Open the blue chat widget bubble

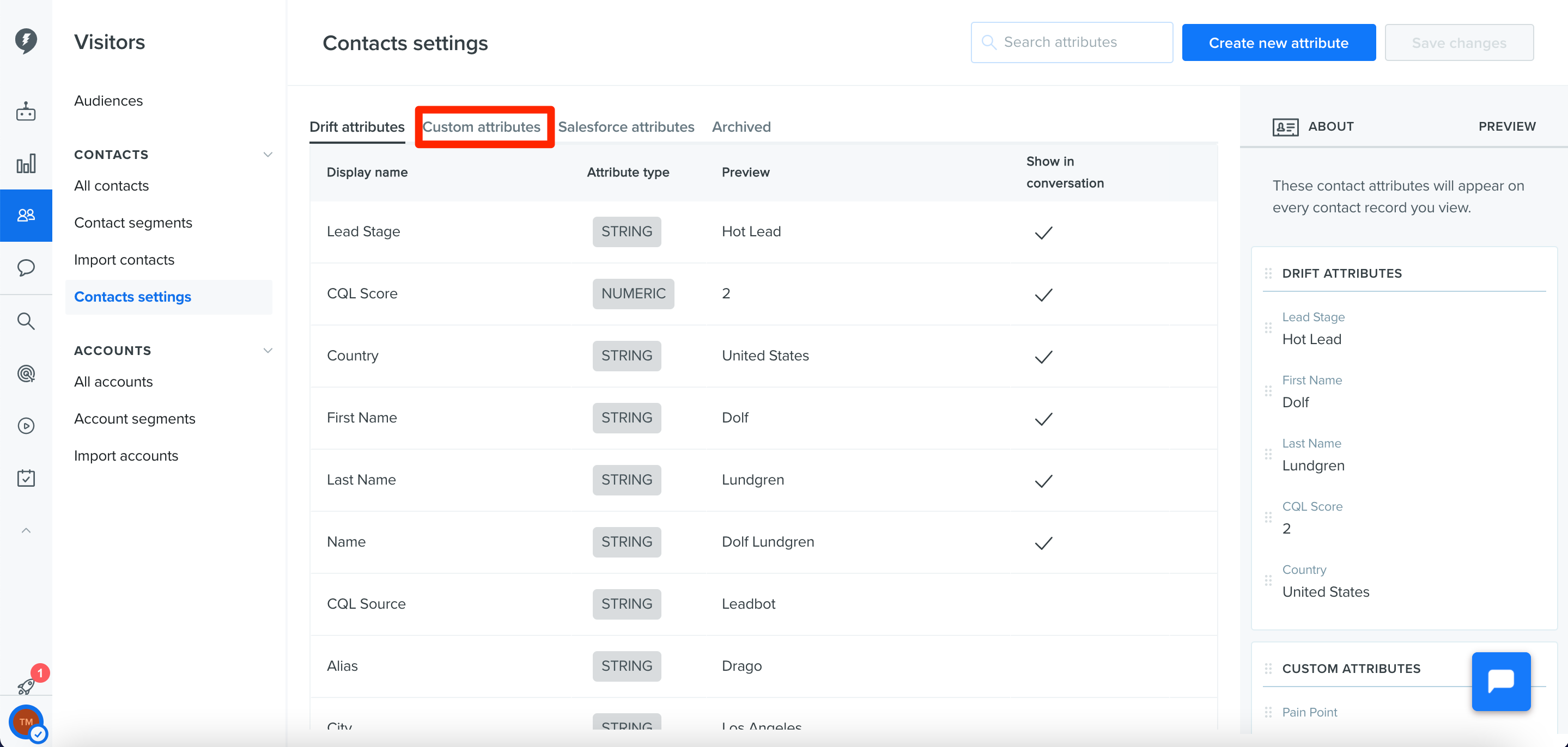coord(1500,681)
